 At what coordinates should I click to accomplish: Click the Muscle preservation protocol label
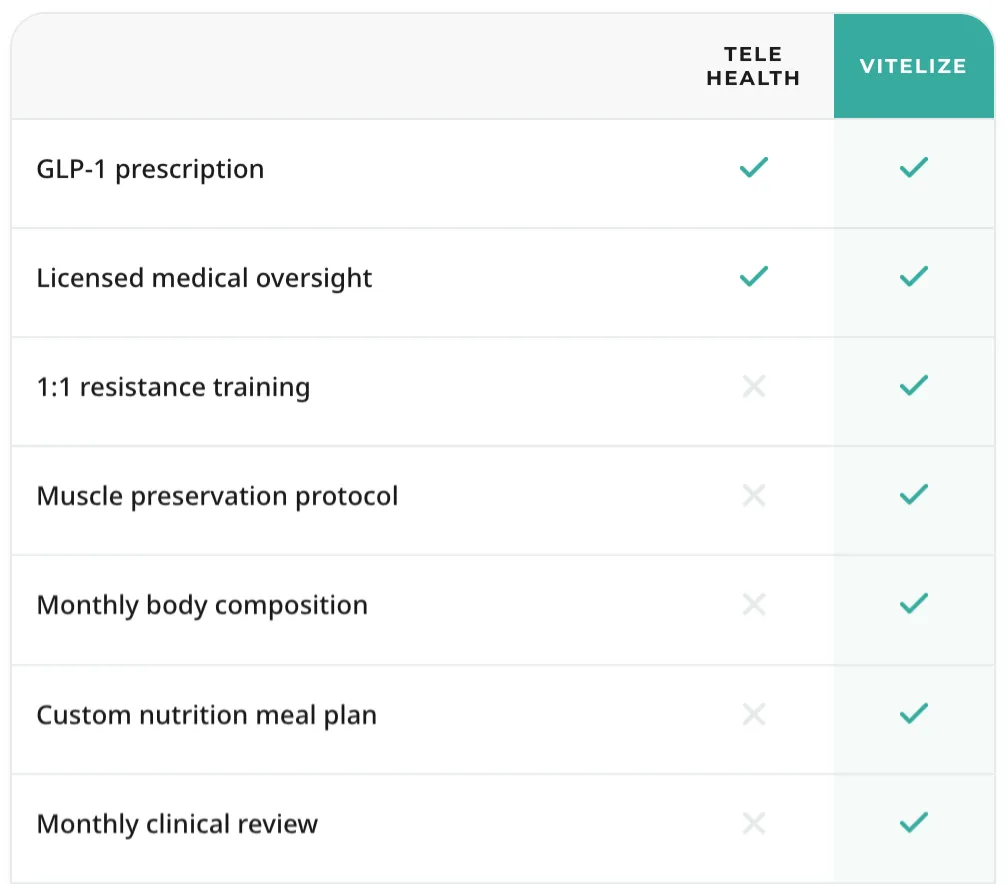pyautogui.click(x=217, y=497)
